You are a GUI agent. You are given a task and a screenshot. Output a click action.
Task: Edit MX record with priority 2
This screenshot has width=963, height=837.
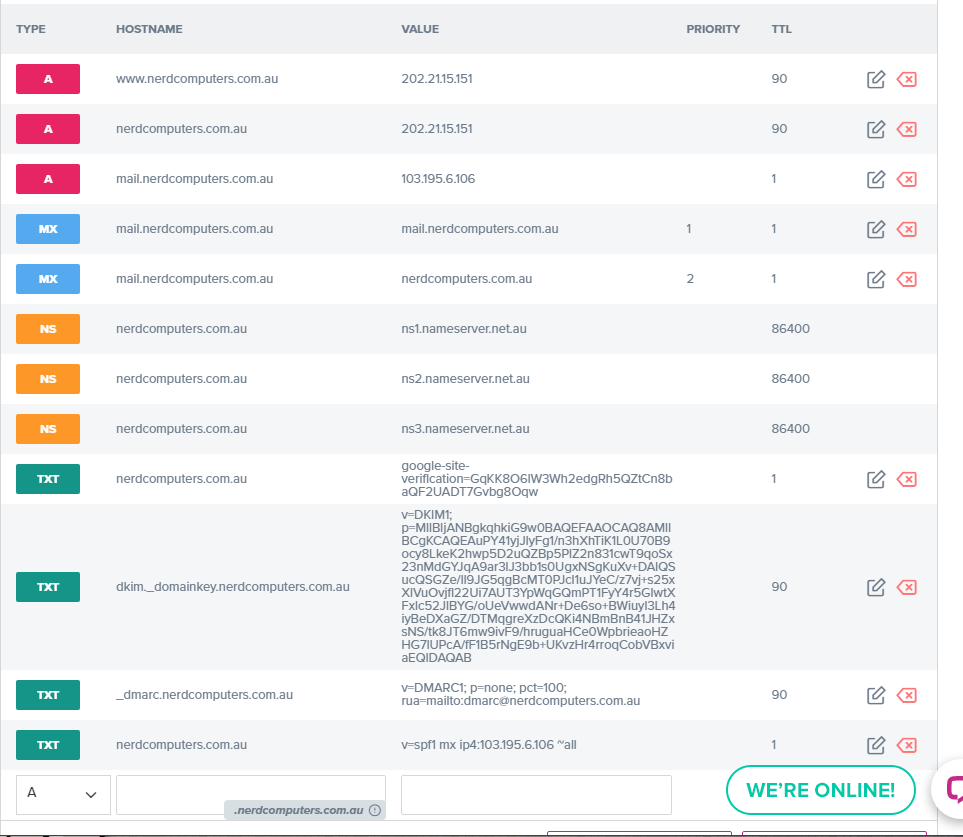876,279
